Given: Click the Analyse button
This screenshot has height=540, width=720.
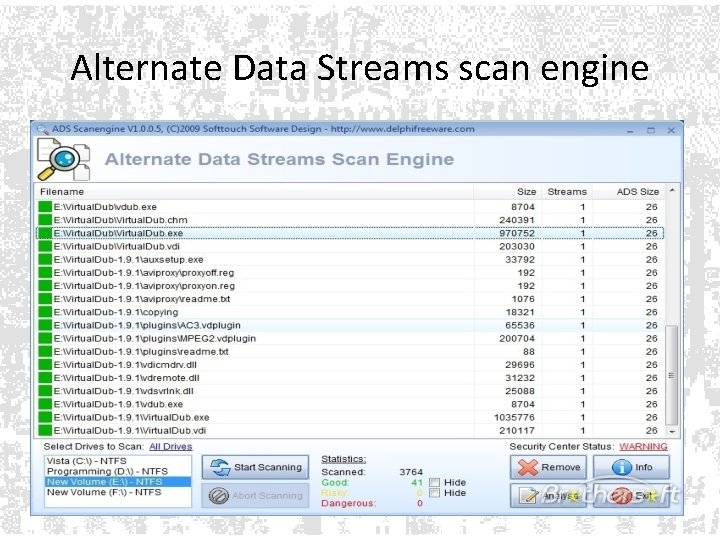Looking at the screenshot, I should click(x=548, y=496).
